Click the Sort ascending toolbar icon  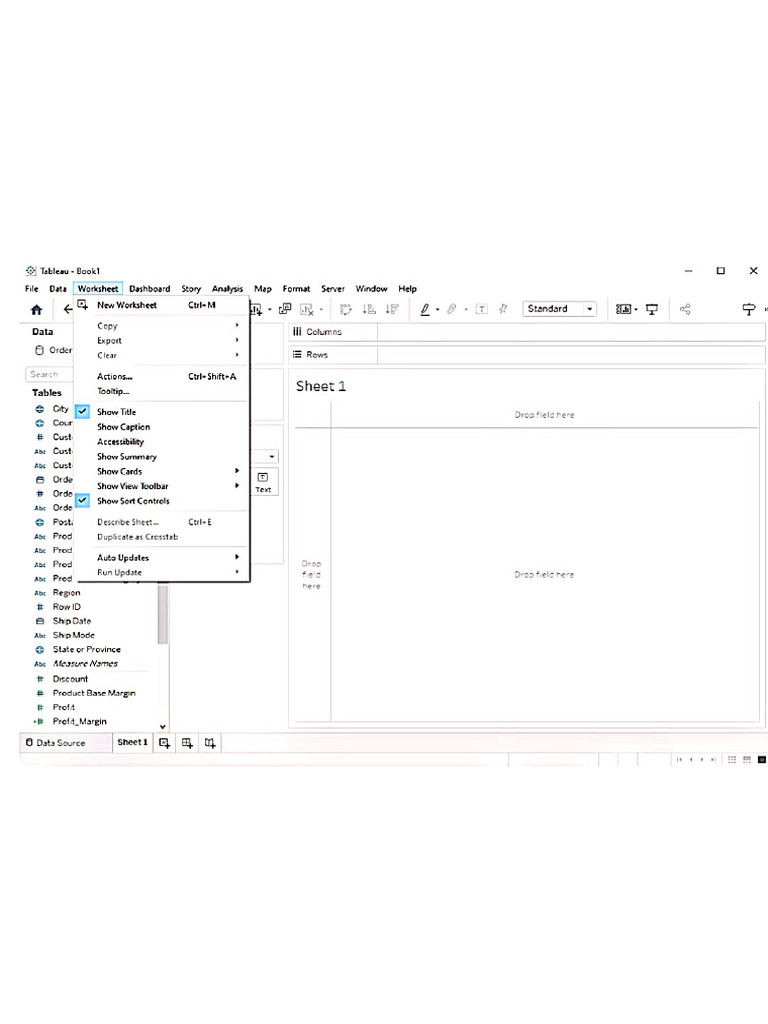point(369,310)
